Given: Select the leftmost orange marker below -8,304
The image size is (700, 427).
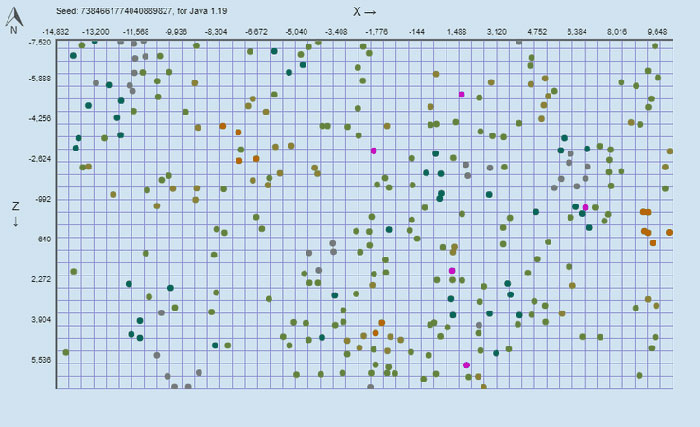Looking at the screenshot, I should pyautogui.click(x=223, y=126).
